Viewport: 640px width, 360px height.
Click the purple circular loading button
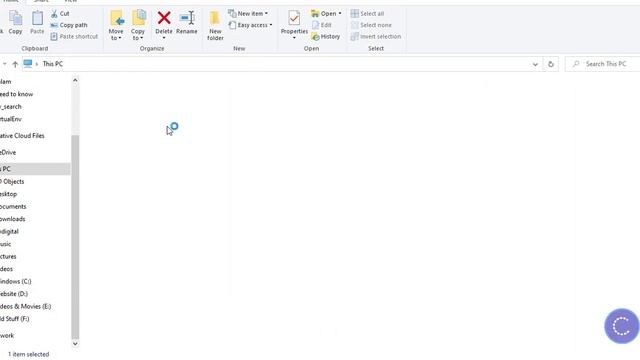(x=621, y=326)
